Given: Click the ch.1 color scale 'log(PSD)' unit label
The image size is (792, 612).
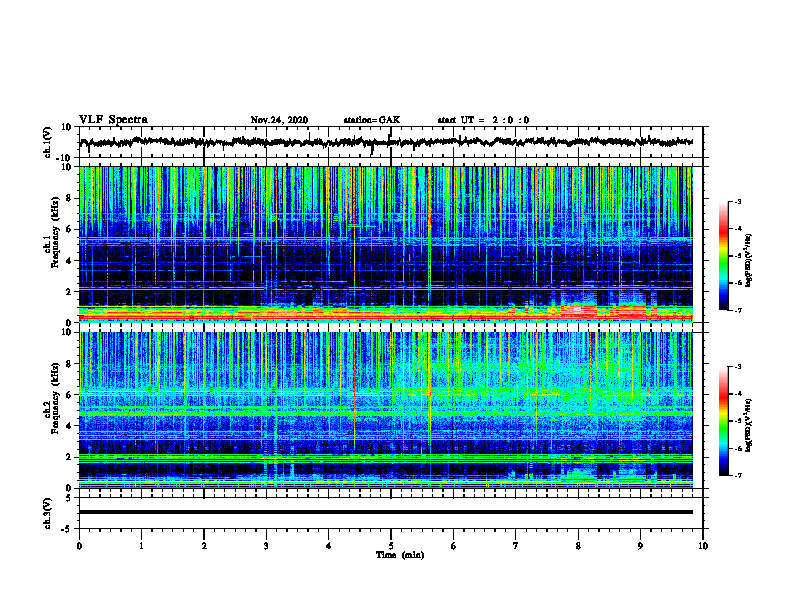Looking at the screenshot, I should [x=749, y=261].
